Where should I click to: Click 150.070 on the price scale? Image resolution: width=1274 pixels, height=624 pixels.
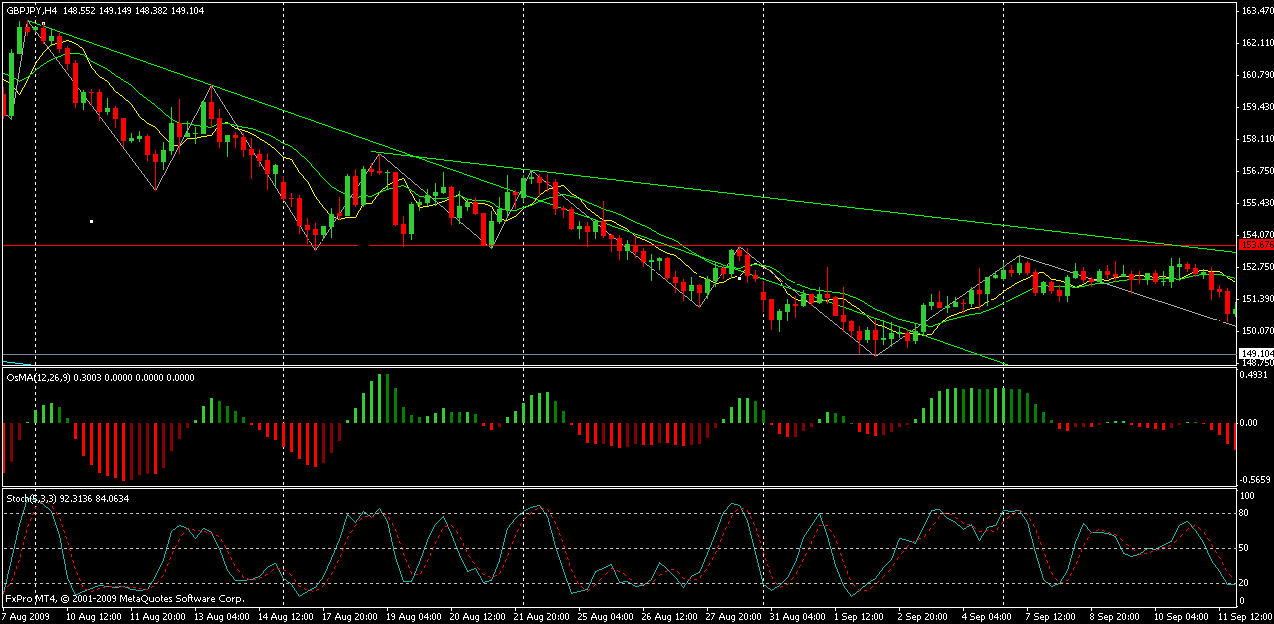pos(1256,331)
